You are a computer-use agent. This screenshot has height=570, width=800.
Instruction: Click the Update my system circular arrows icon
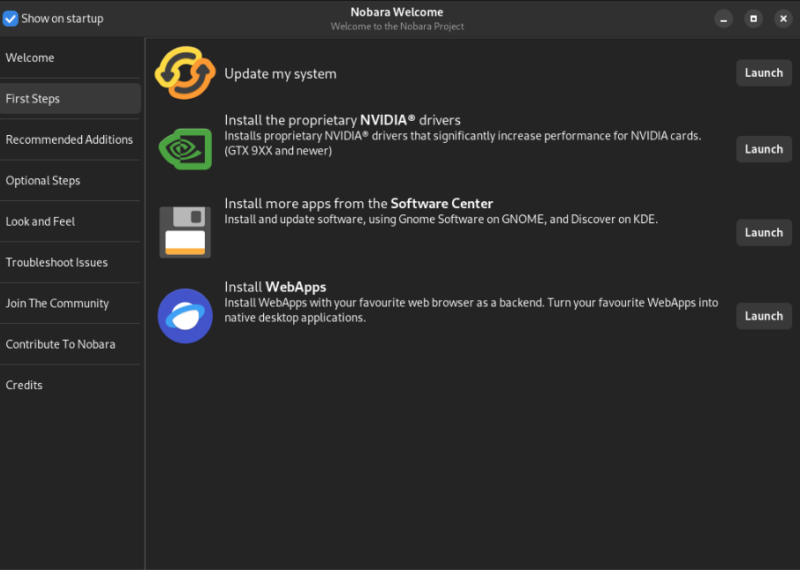tap(185, 73)
